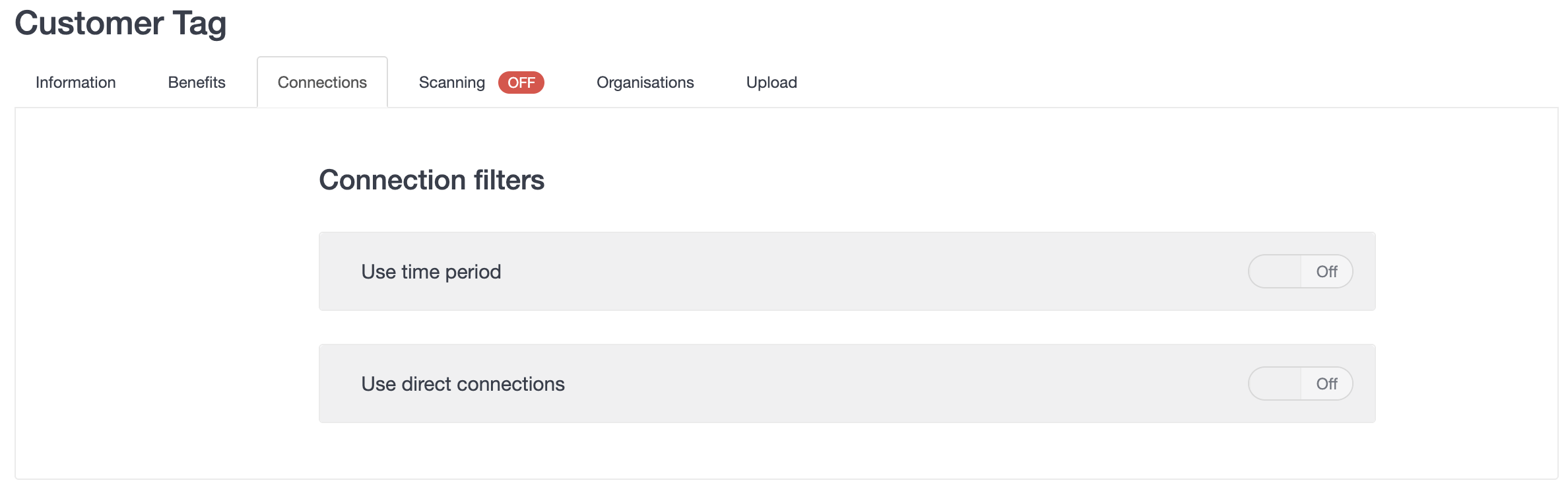
Task: Click the Customer Tag page heading
Action: [121, 24]
